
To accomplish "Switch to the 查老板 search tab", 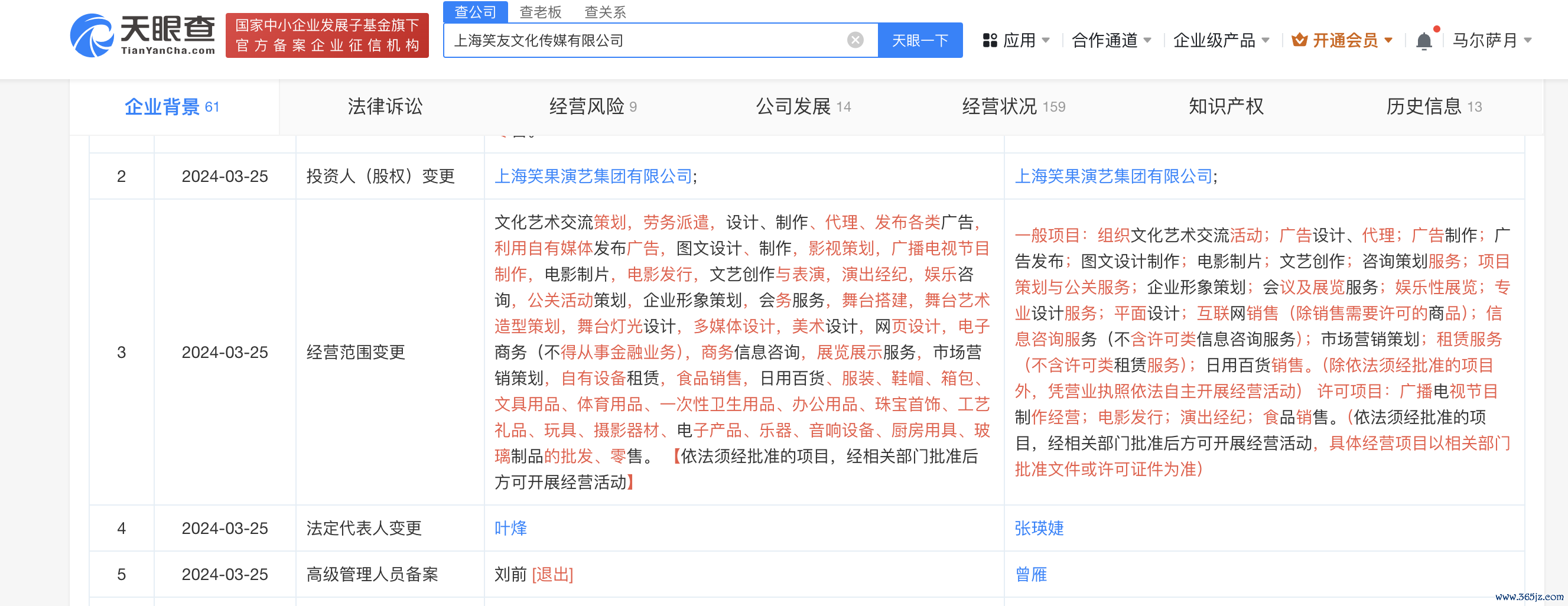I will 540,12.
